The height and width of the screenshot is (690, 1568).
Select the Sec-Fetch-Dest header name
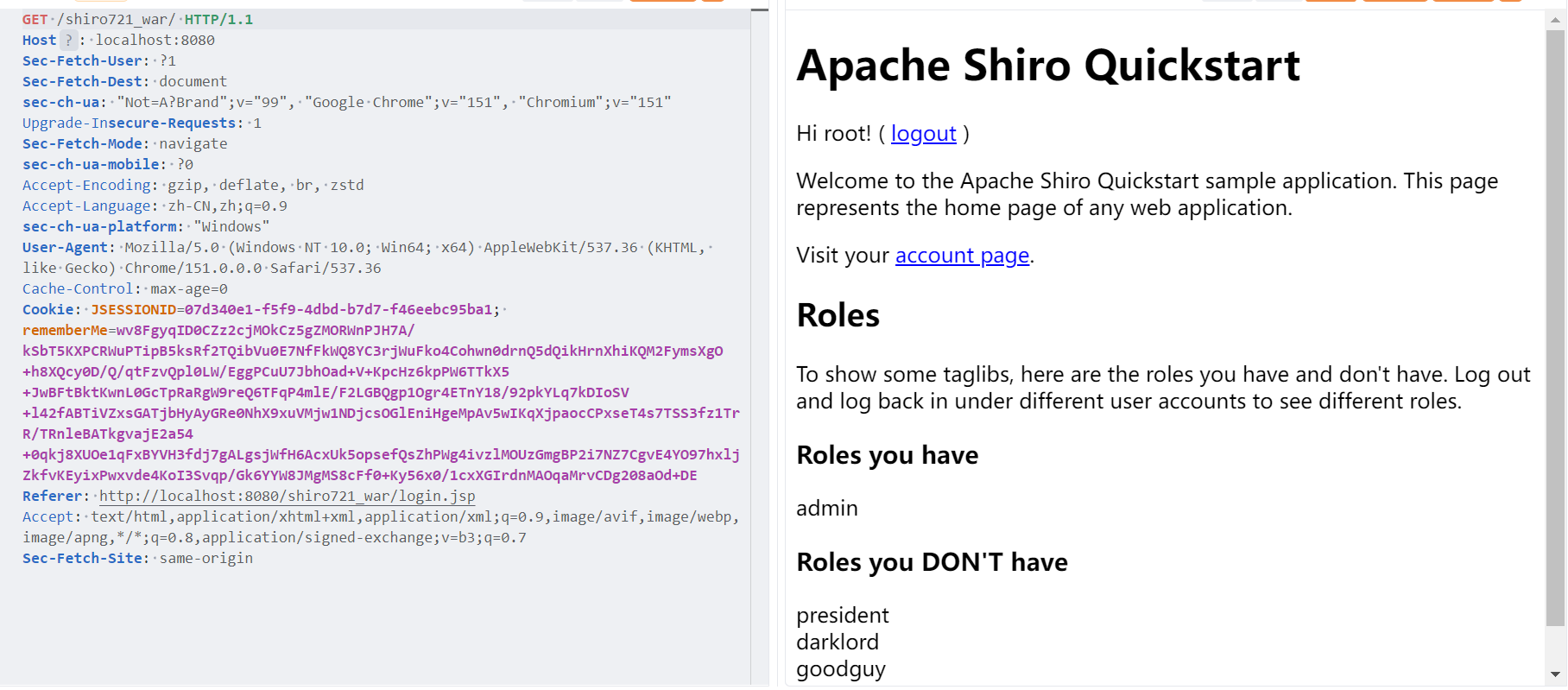pos(82,82)
